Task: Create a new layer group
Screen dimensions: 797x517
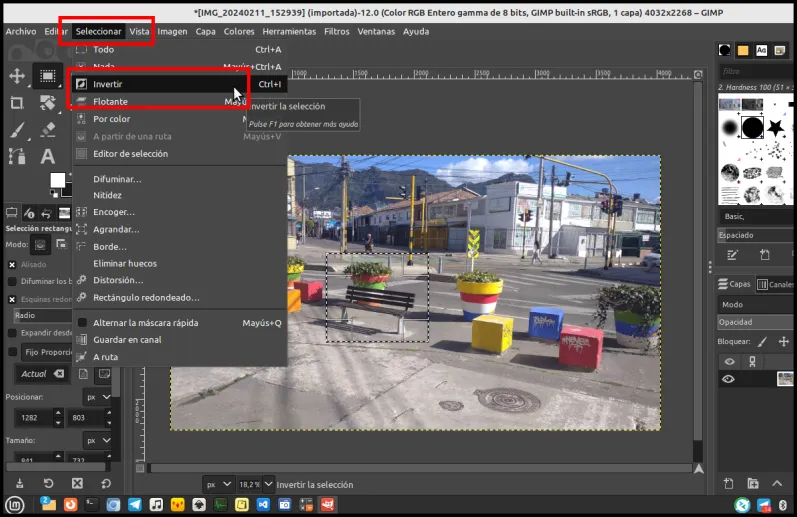Action: [753, 483]
